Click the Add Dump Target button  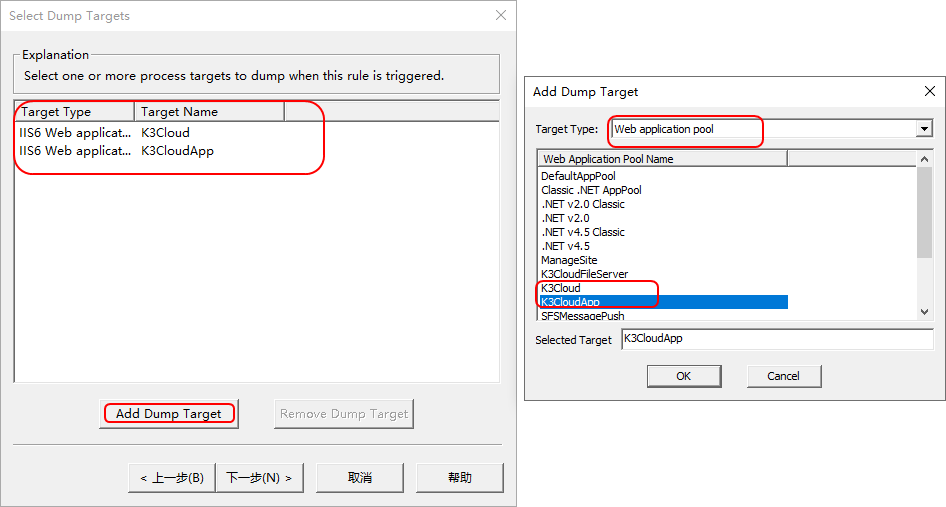pos(169,413)
